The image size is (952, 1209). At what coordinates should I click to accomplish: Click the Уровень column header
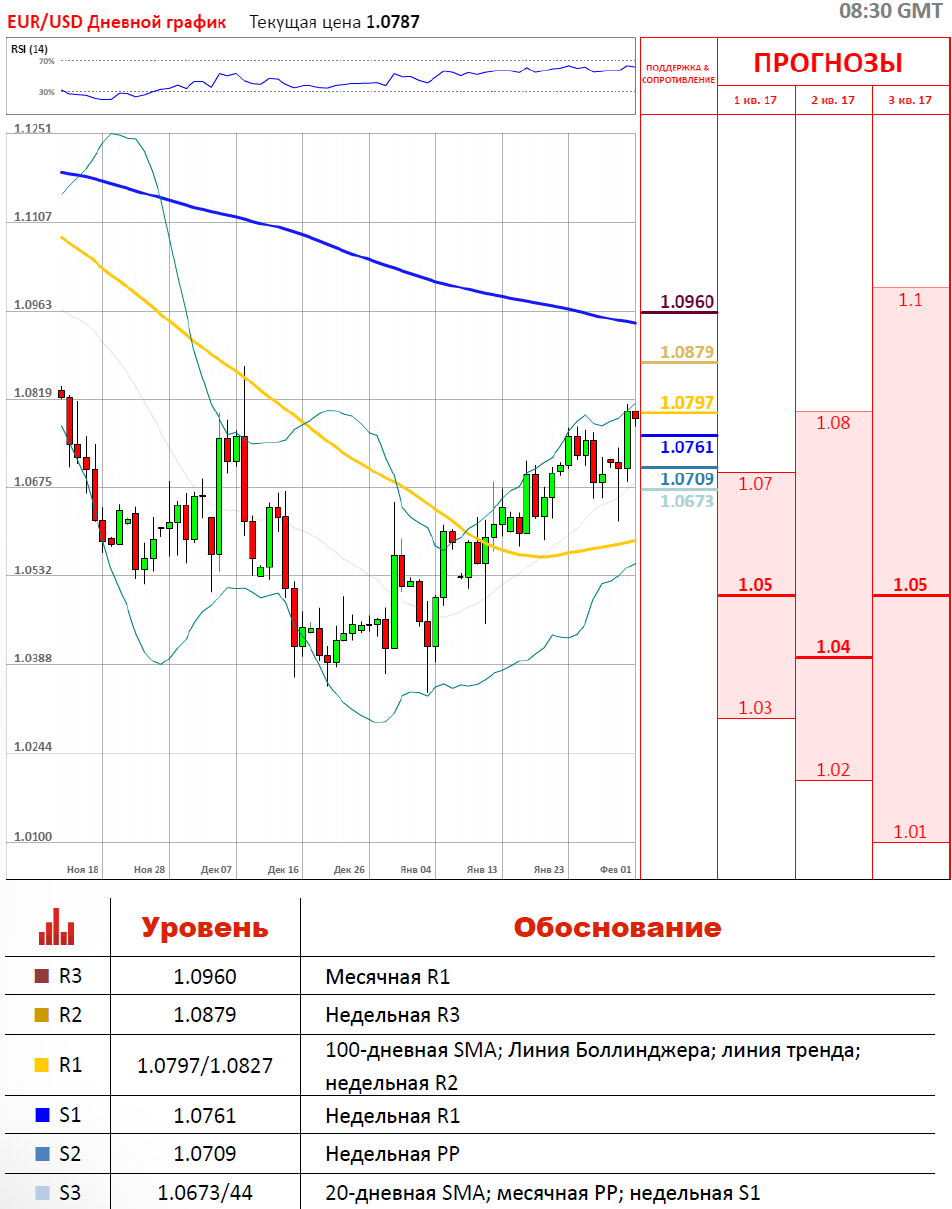click(204, 927)
